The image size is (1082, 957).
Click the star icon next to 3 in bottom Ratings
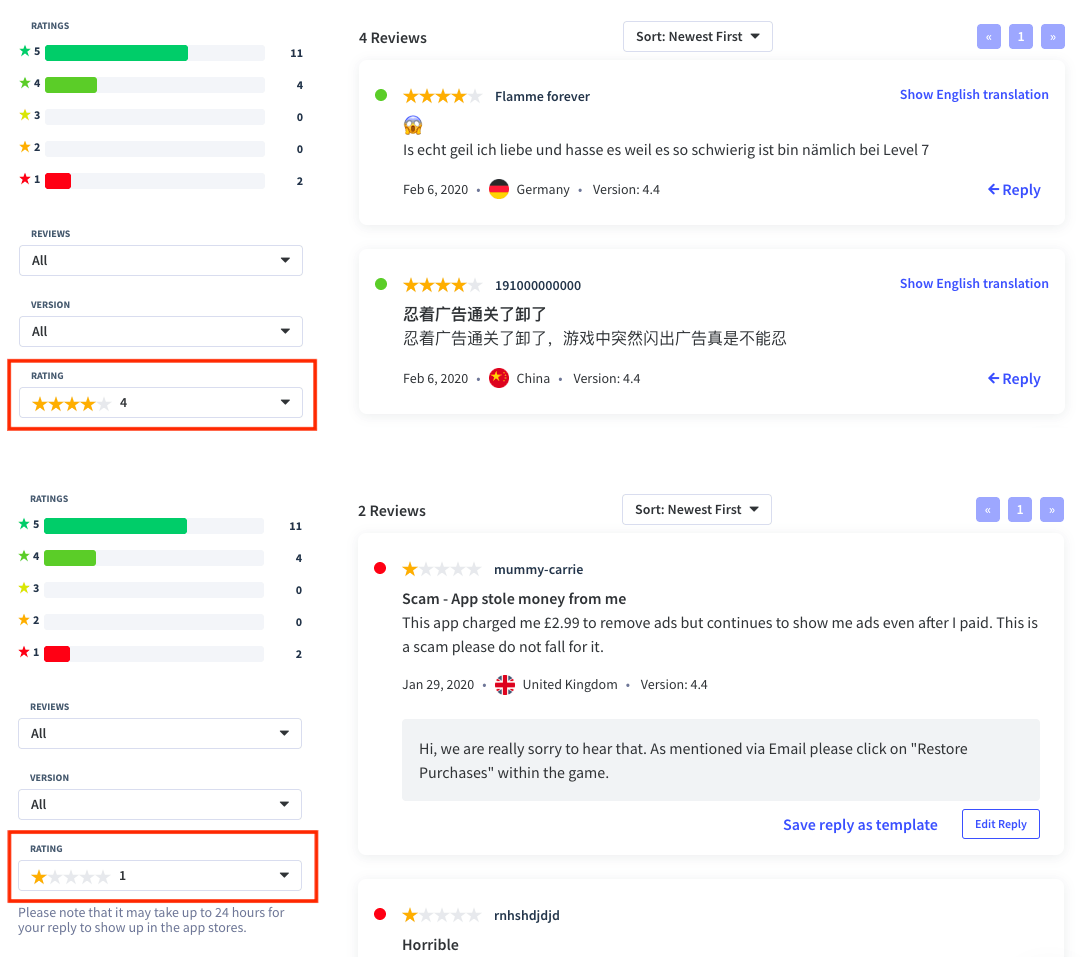click(x=24, y=588)
